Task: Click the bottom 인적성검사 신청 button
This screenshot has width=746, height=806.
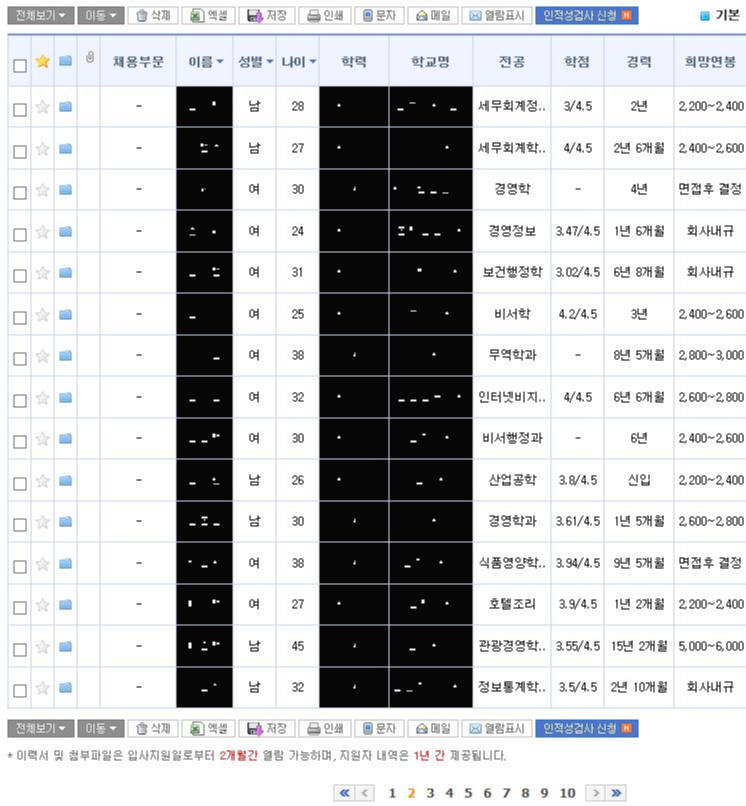Action: (x=587, y=728)
